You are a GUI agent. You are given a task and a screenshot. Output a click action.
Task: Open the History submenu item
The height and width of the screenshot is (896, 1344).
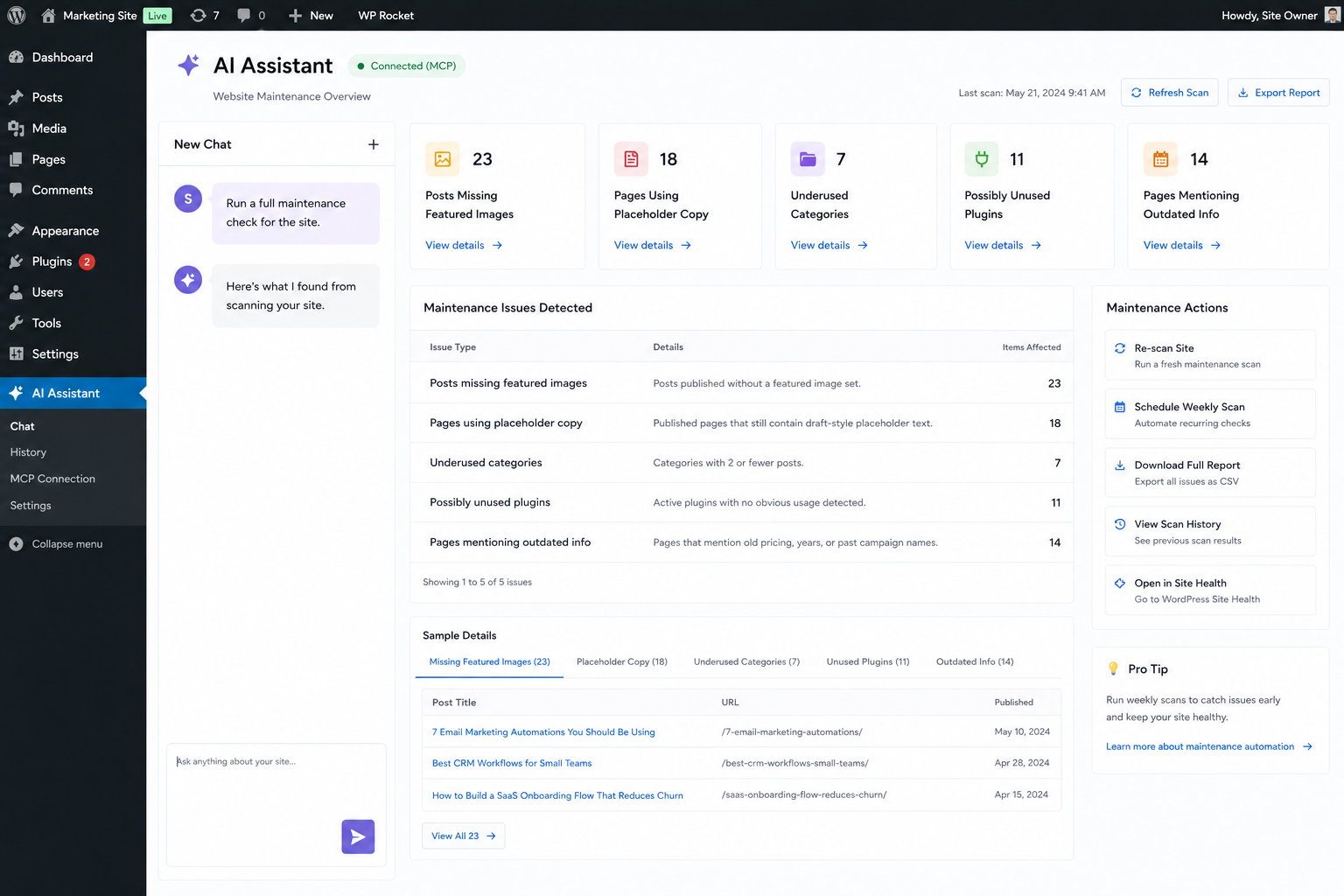(28, 452)
